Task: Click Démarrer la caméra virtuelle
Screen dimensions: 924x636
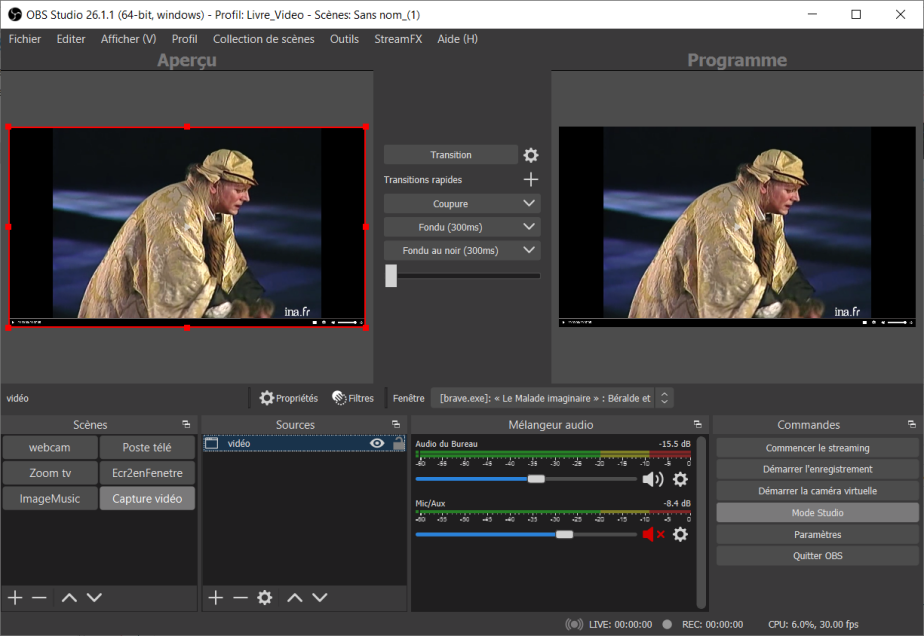Action: 817,491
